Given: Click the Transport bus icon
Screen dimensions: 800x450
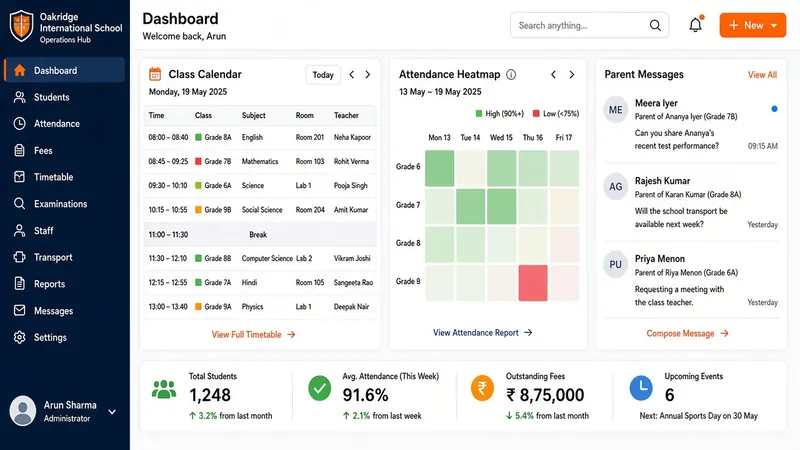Looking at the screenshot, I should pyautogui.click(x=19, y=257).
